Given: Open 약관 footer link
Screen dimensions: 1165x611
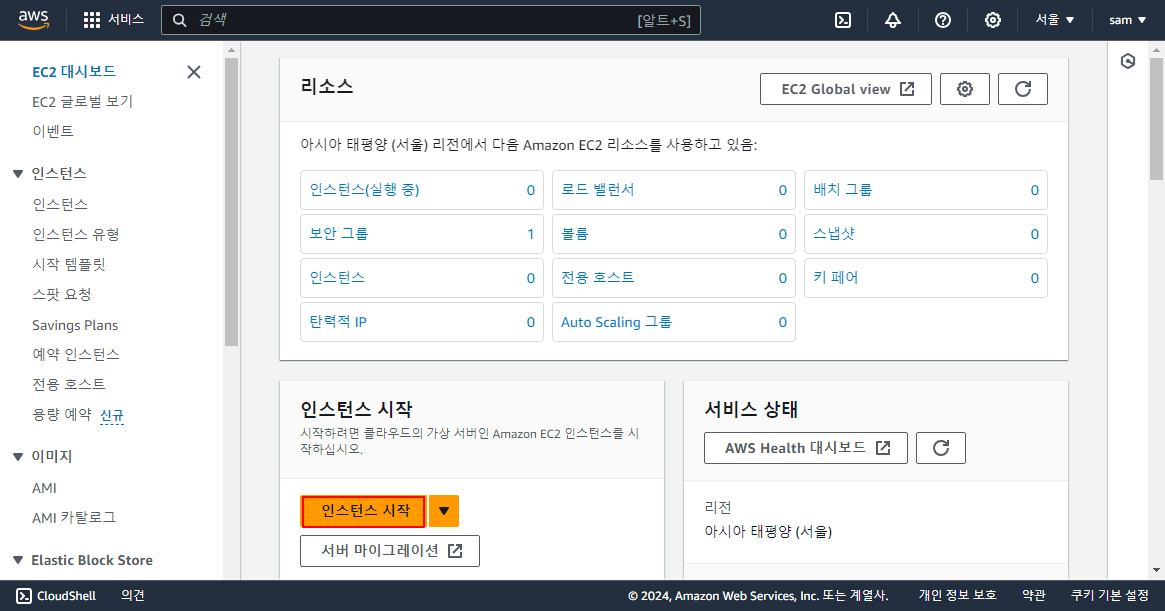Looking at the screenshot, I should [x=1033, y=595].
